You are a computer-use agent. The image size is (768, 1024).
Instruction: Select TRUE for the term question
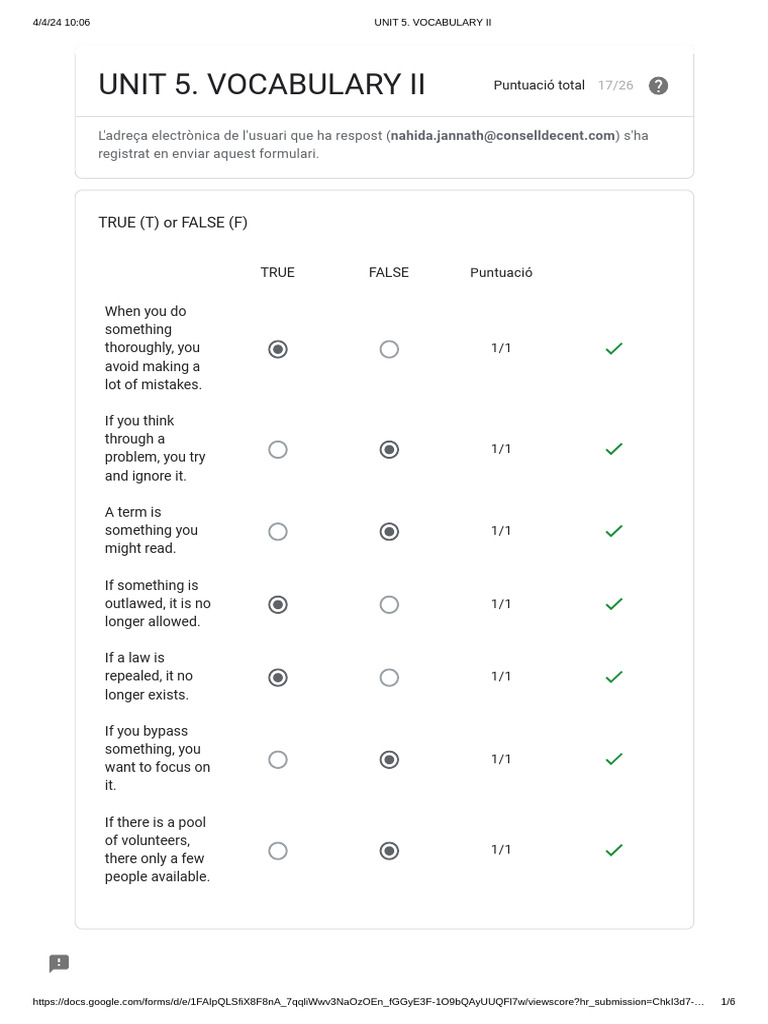pos(278,531)
